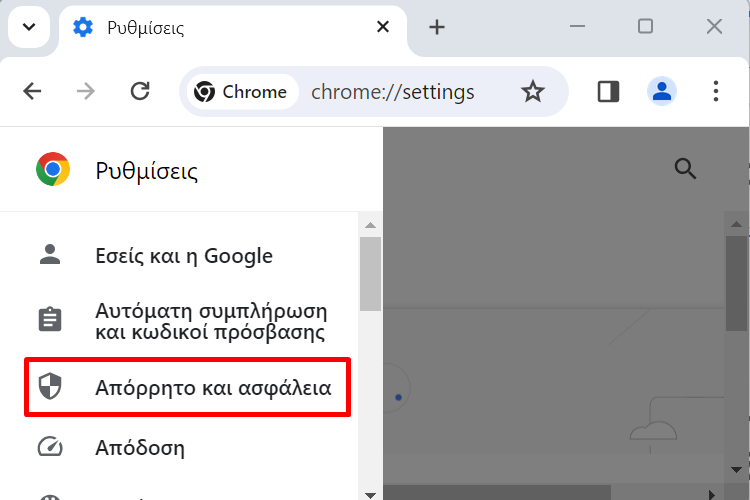Click main page scrollbar down arrow
The width and height of the screenshot is (750, 500).
click(x=737, y=470)
